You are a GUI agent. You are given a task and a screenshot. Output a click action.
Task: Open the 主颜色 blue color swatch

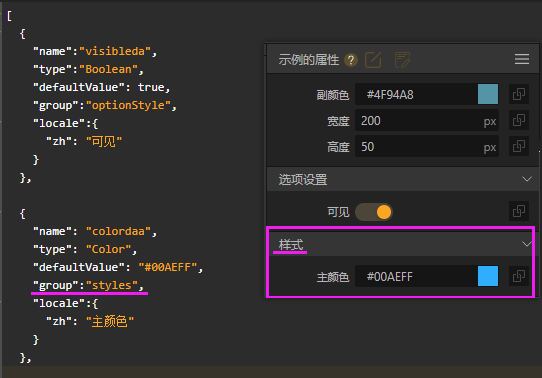(x=488, y=276)
